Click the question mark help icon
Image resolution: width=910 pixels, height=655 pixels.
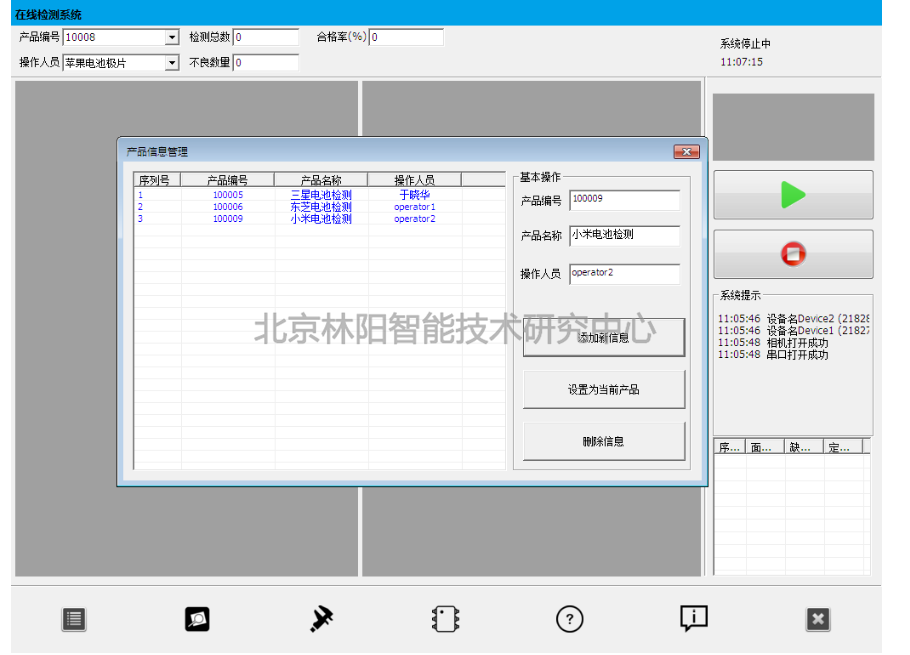[569, 619]
